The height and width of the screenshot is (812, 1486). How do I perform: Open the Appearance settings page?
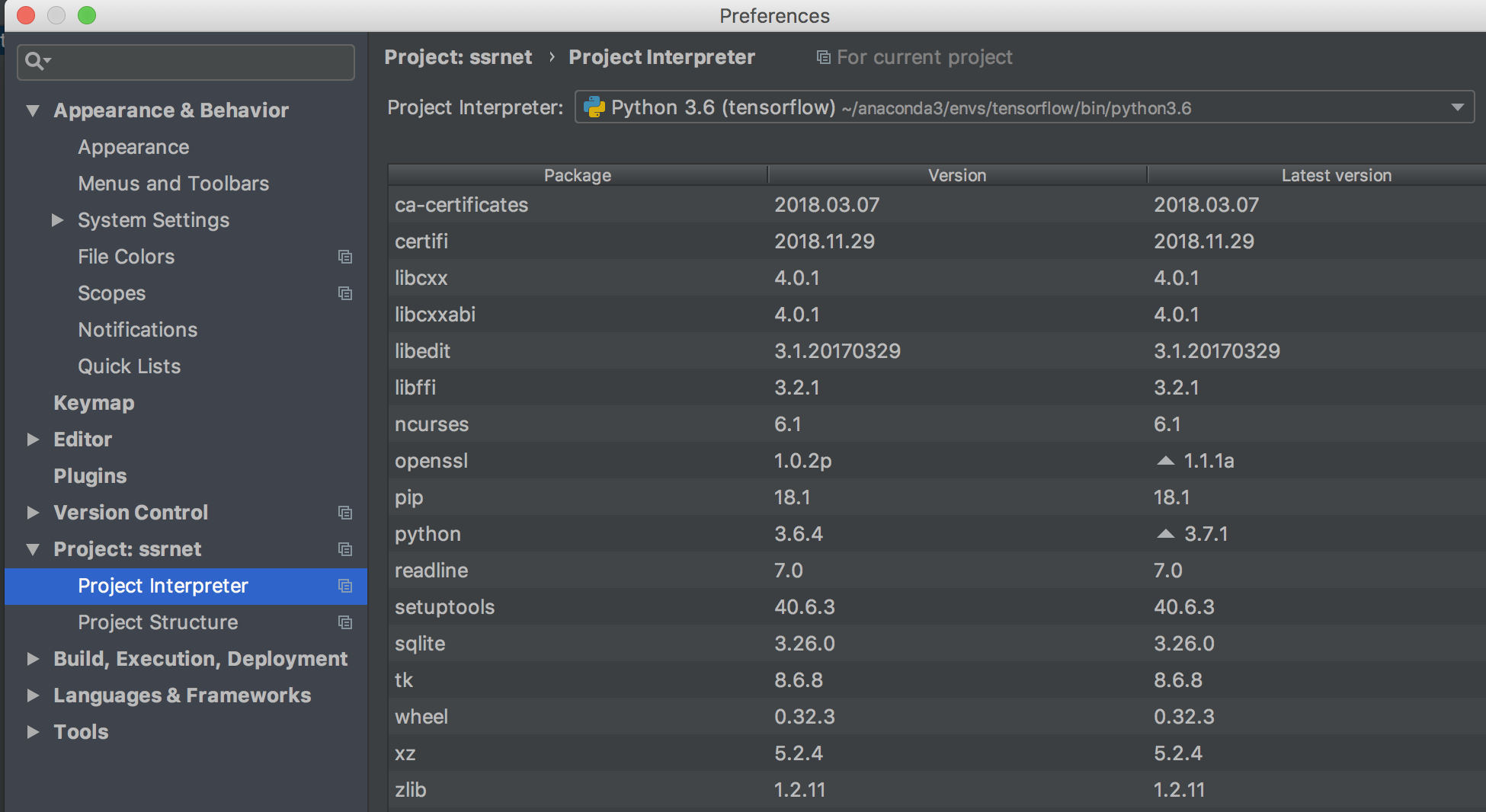pyautogui.click(x=133, y=147)
